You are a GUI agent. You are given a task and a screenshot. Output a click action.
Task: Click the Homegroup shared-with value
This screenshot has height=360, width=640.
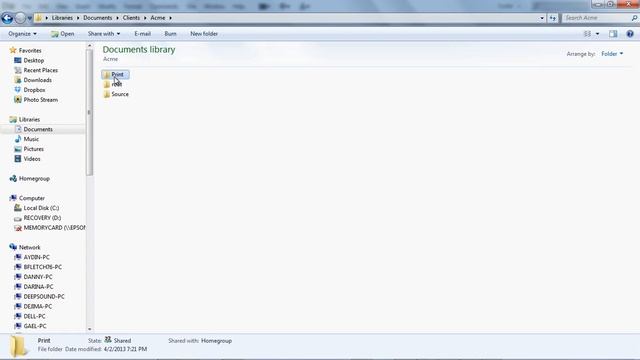(x=216, y=341)
